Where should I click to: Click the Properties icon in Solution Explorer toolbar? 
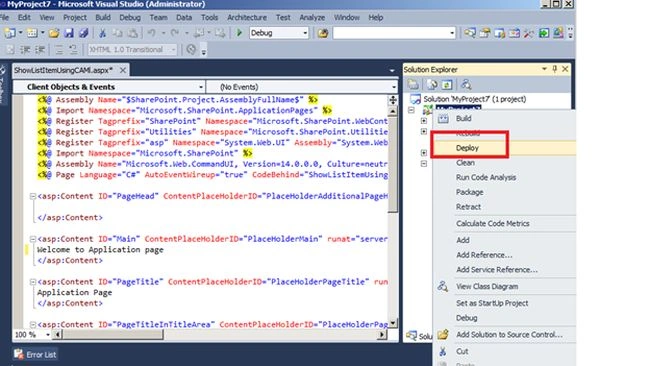coord(413,85)
